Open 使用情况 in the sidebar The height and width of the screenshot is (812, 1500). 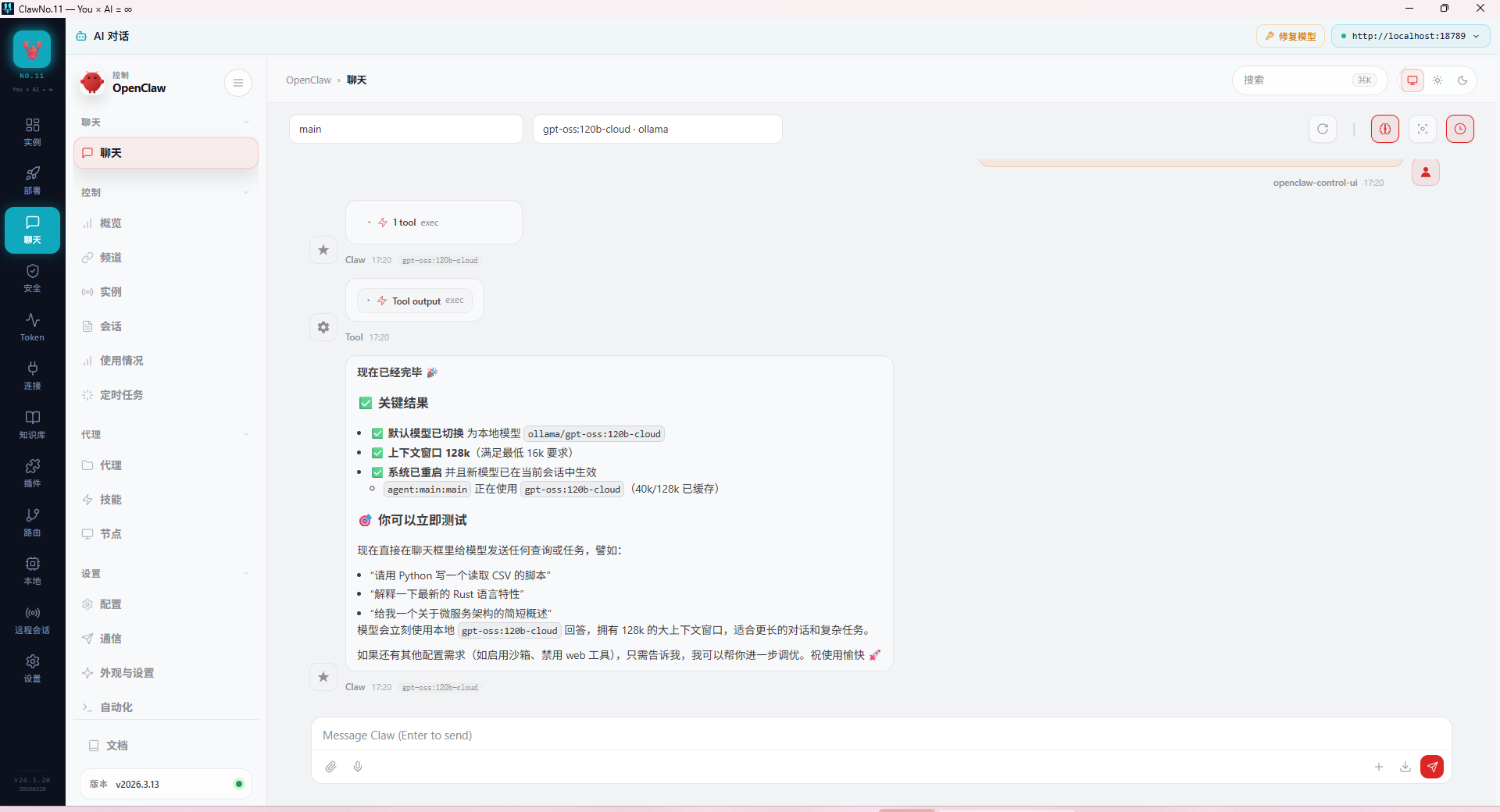coord(166,361)
